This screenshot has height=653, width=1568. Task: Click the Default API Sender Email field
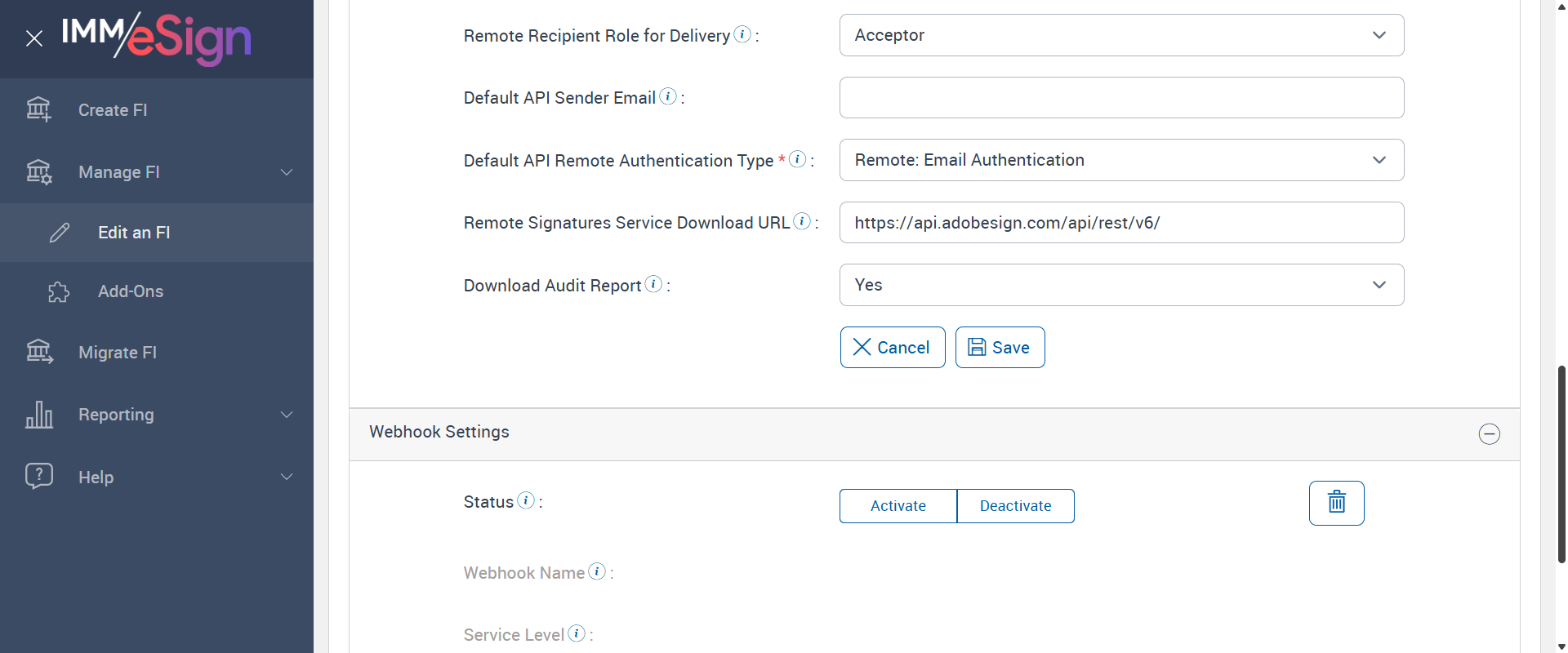coord(1121,98)
